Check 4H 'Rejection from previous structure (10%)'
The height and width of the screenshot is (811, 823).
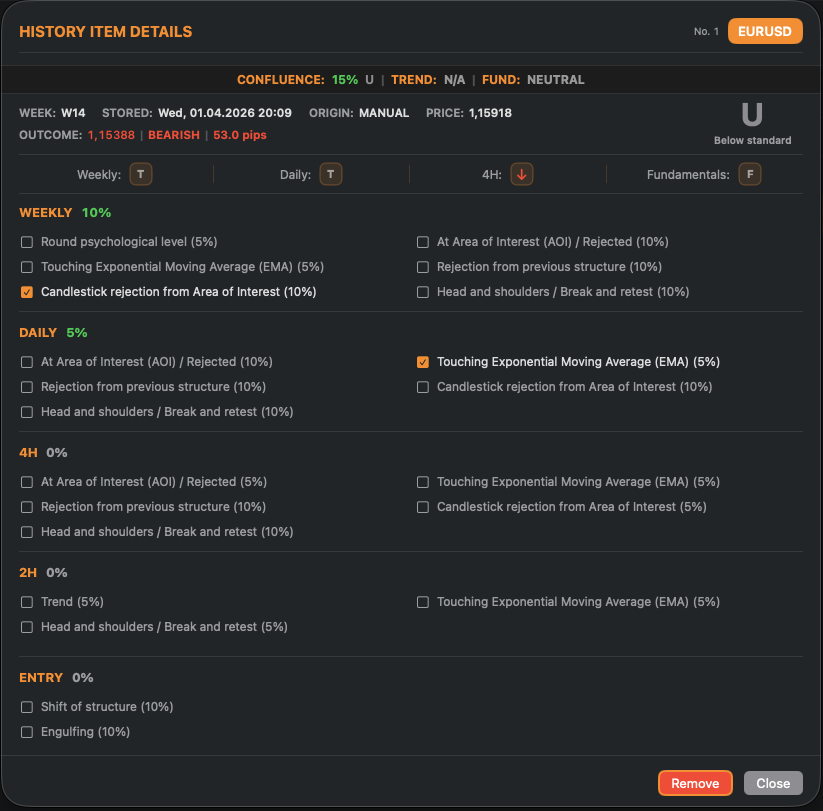tap(27, 508)
